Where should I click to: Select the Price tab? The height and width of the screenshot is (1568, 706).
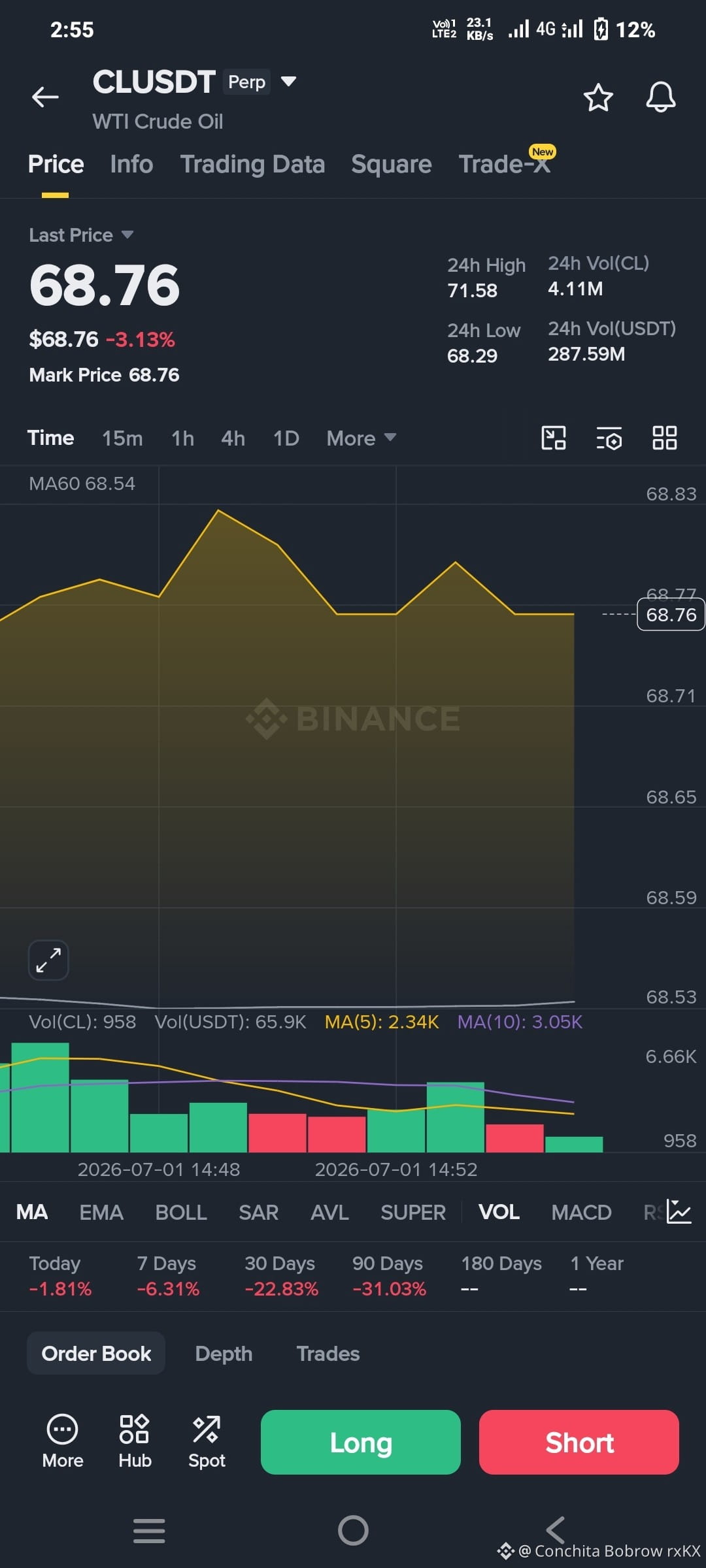[x=56, y=165]
